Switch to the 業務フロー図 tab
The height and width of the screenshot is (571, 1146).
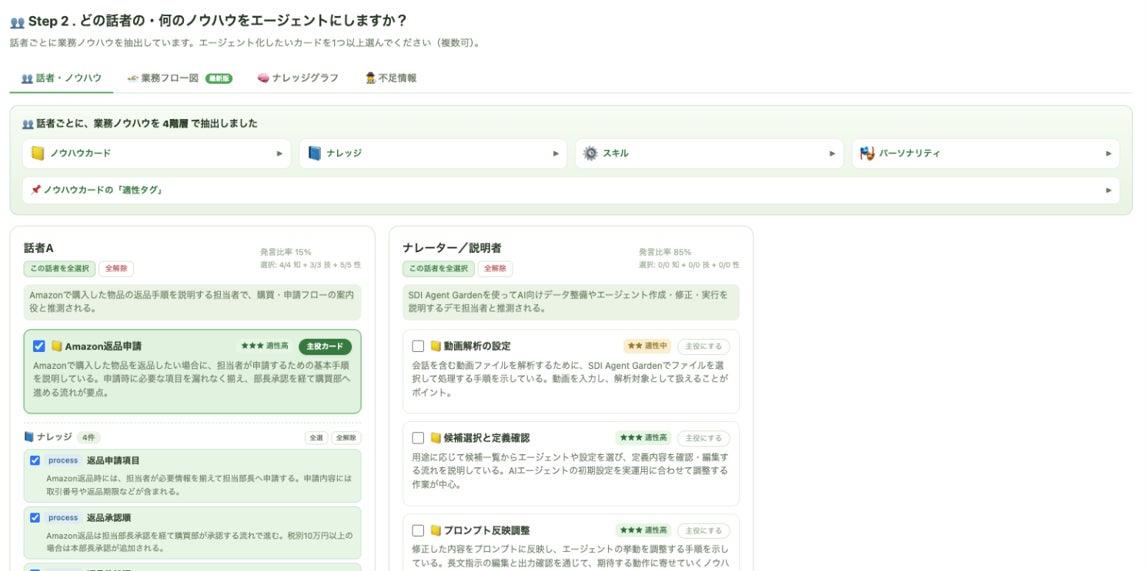tap(179, 78)
